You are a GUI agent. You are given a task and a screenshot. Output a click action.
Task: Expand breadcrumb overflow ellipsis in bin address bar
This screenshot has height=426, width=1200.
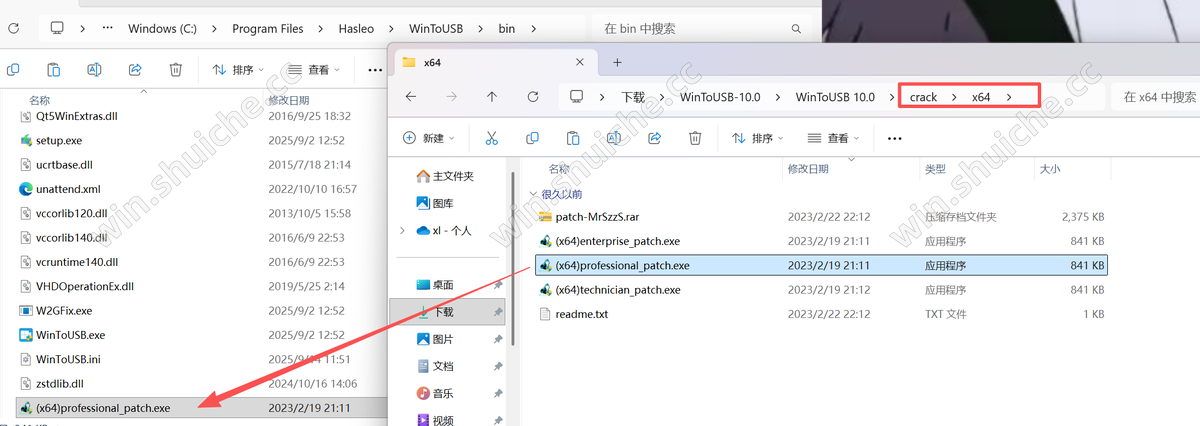(x=107, y=29)
